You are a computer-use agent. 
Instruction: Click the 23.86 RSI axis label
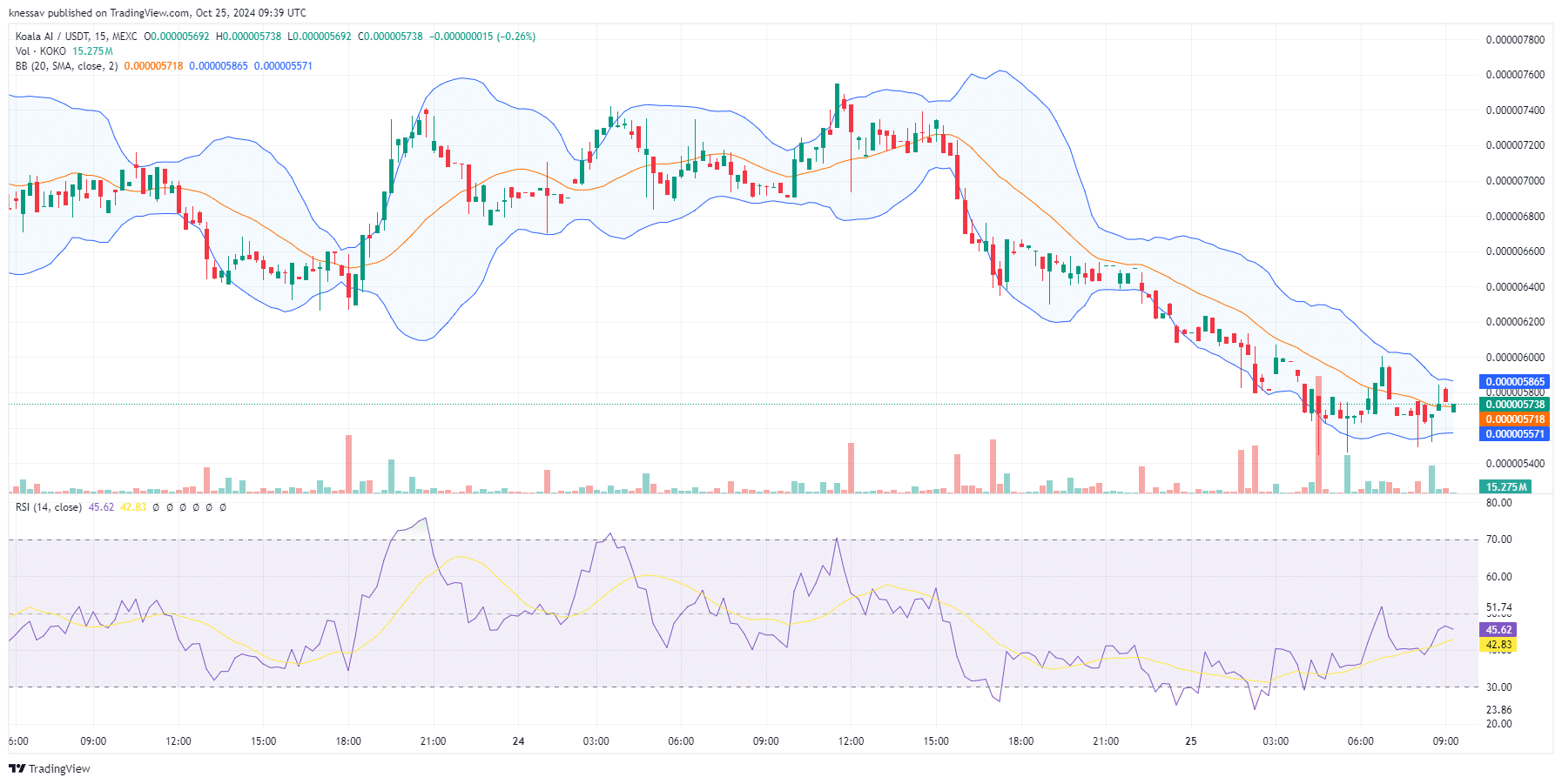click(1498, 710)
